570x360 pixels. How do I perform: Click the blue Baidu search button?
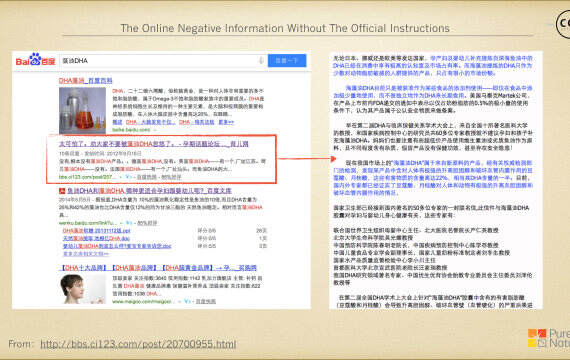tap(287, 60)
